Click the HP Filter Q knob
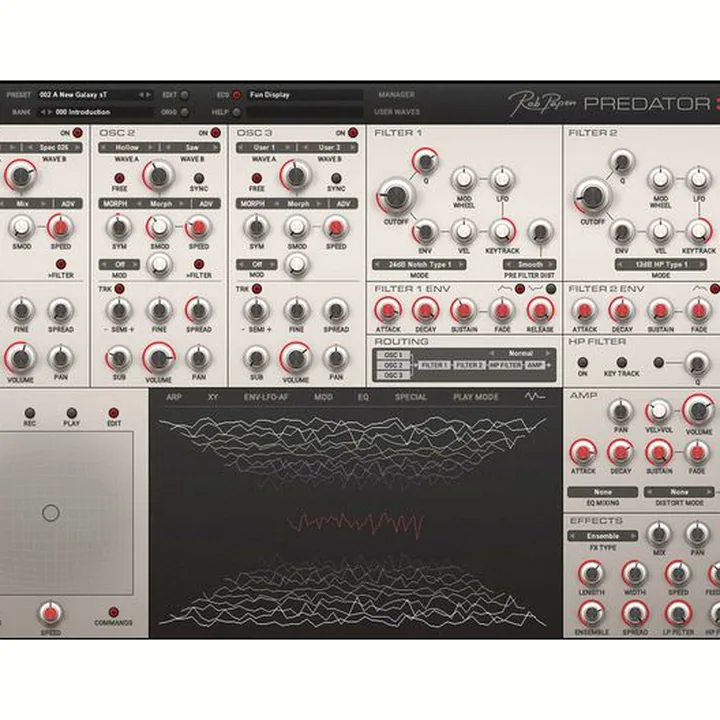This screenshot has width=720, height=720. [697, 364]
